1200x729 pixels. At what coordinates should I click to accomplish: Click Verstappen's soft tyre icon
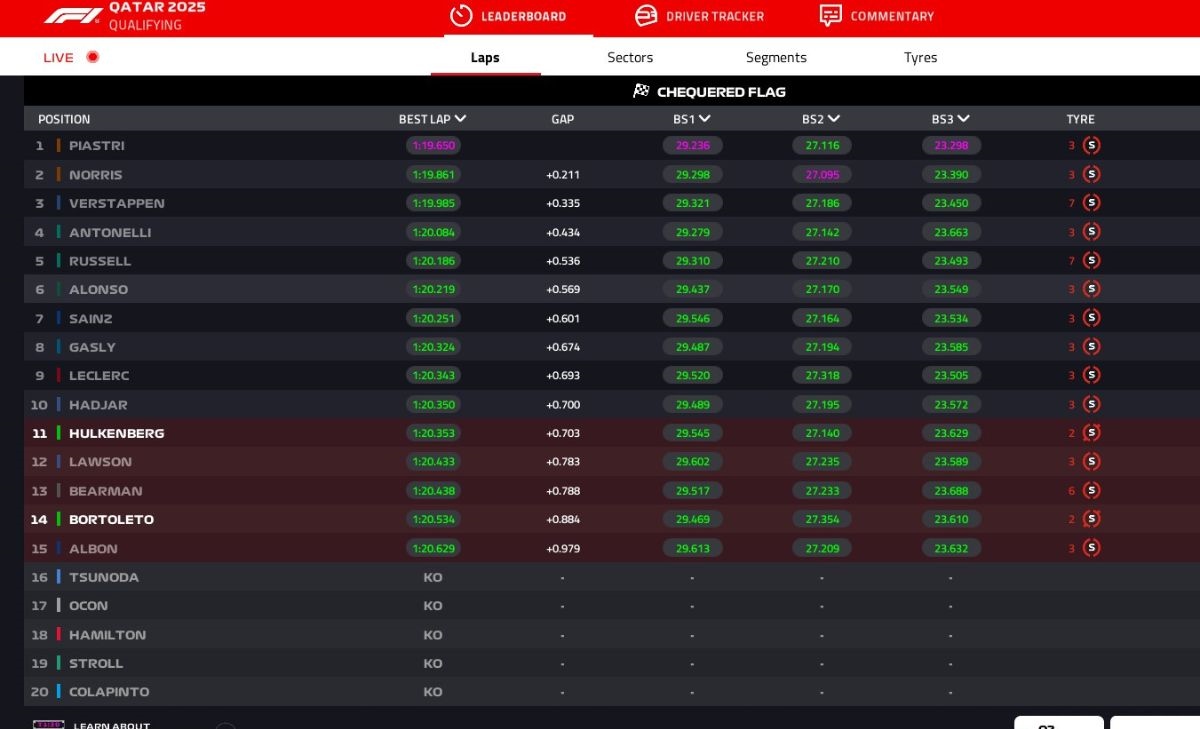1091,203
